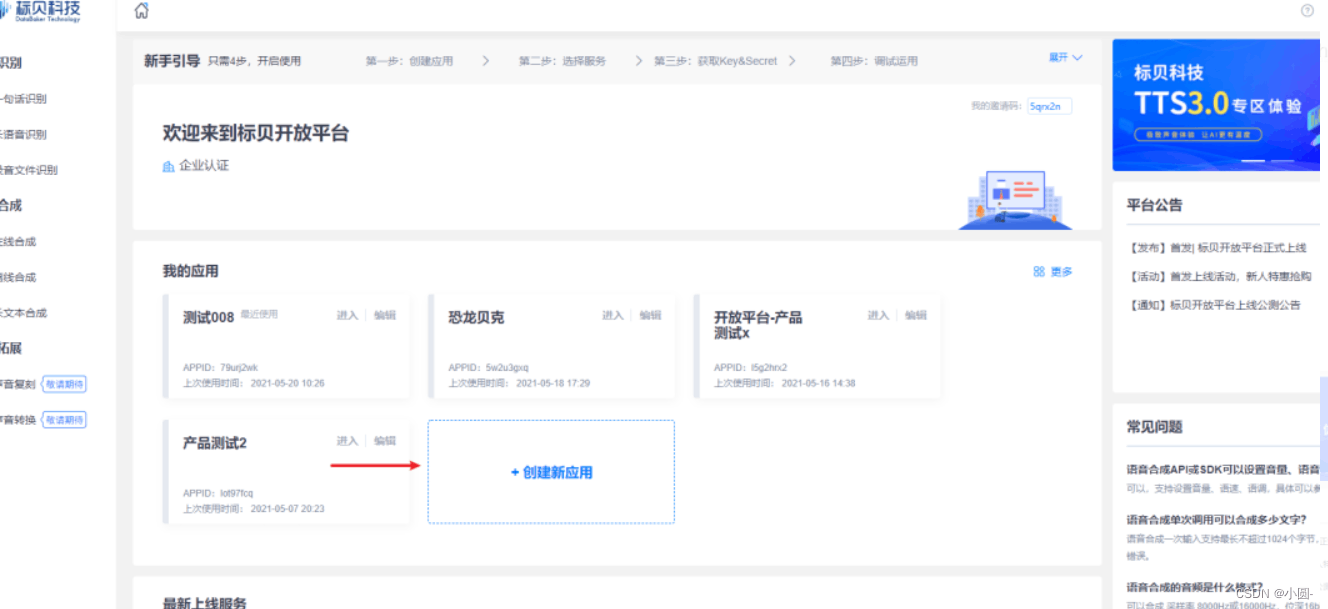The height and width of the screenshot is (609, 1328).
Task: Click the APPID 79urj2wk text
Action: (220, 367)
